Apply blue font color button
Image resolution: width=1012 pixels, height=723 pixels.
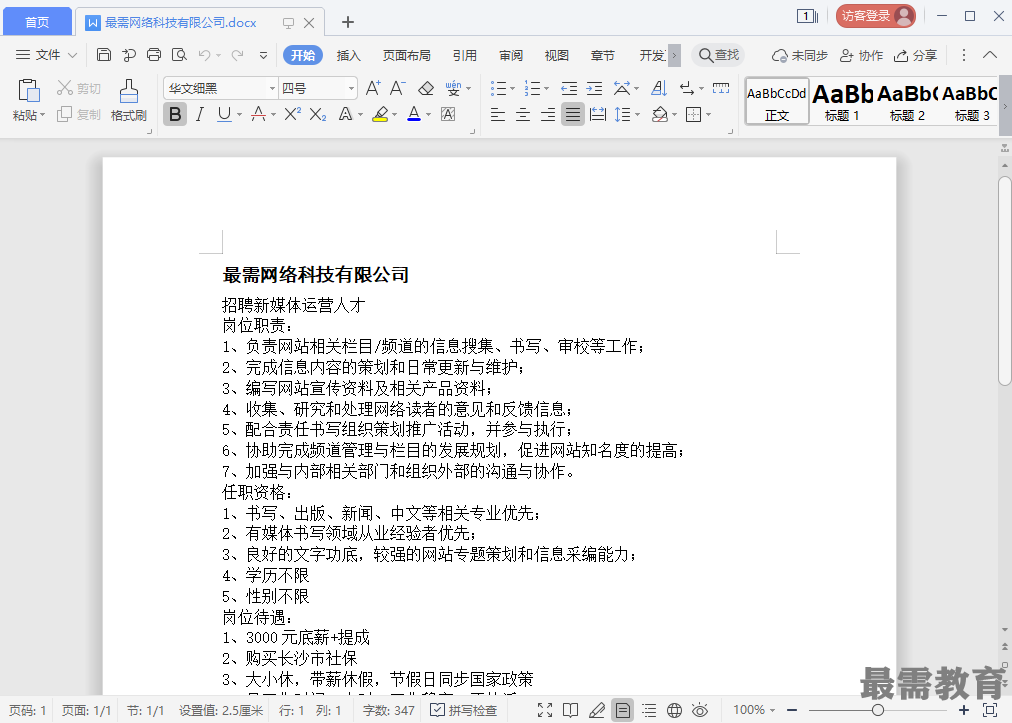tap(414, 114)
